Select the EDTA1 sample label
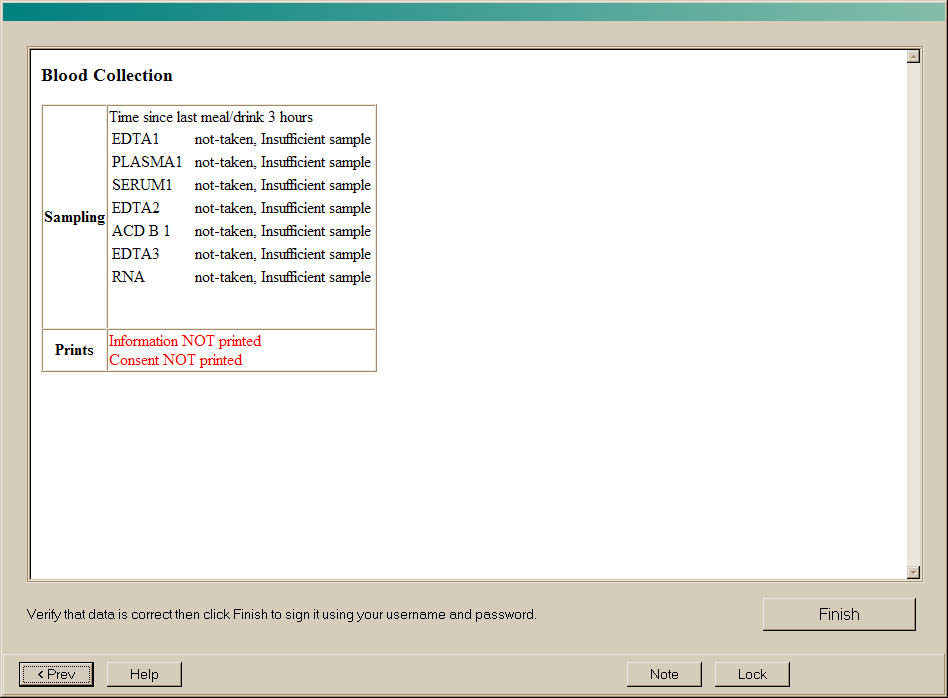 click(135, 140)
